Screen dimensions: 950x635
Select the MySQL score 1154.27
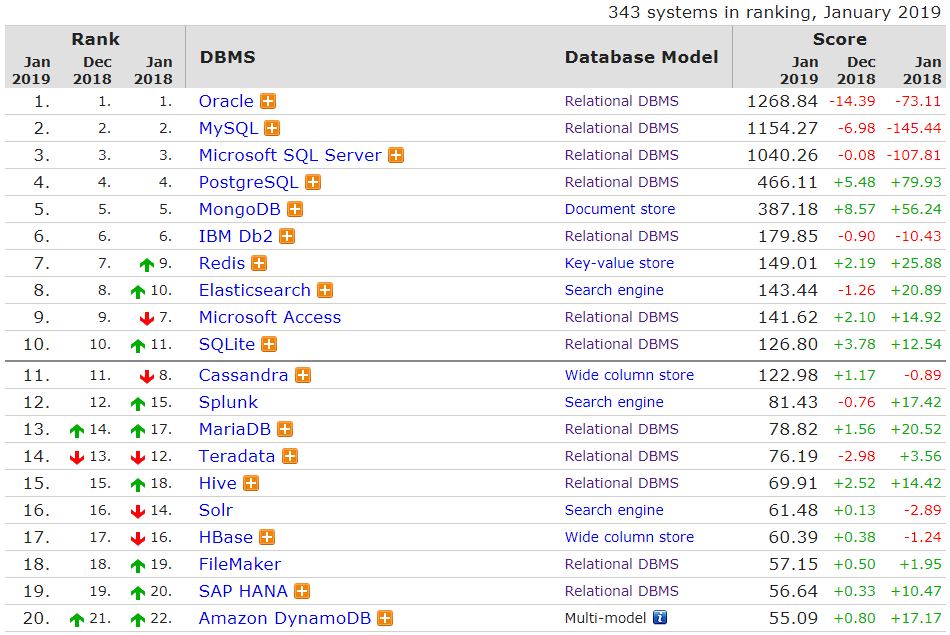pyautogui.click(x=782, y=128)
